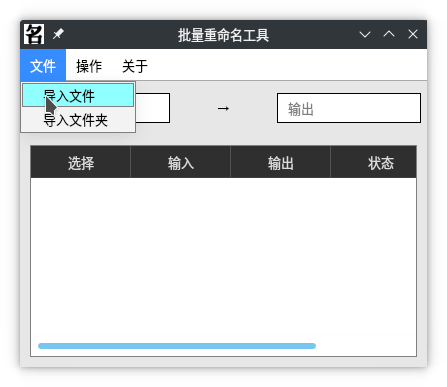Open the 文件 menu
Image resolution: width=447 pixels, height=387 pixels.
coord(43,65)
